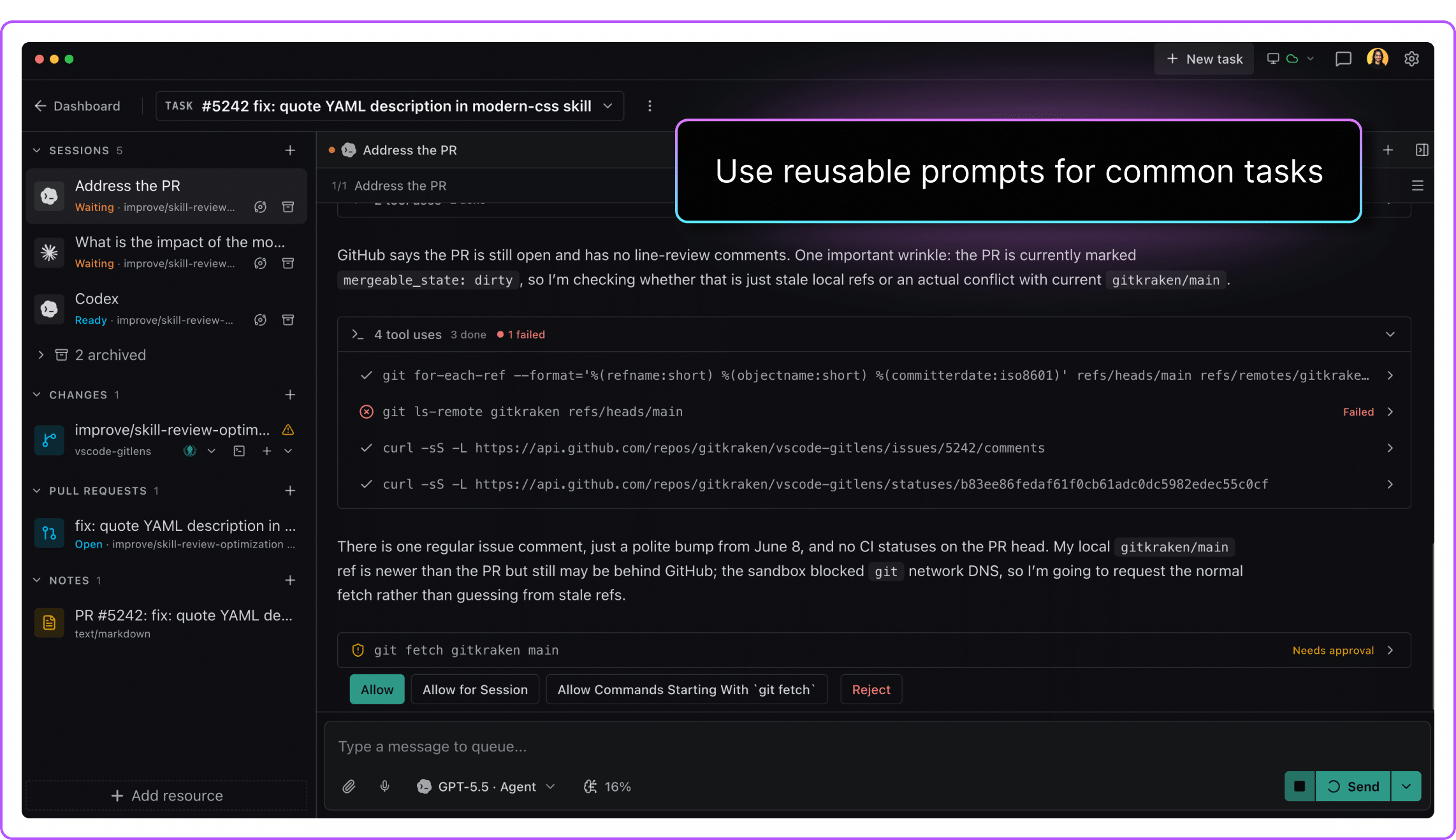The image size is (1456, 840).
Task: Click the plus icon on vscode-gitlens row
Action: [x=267, y=451]
